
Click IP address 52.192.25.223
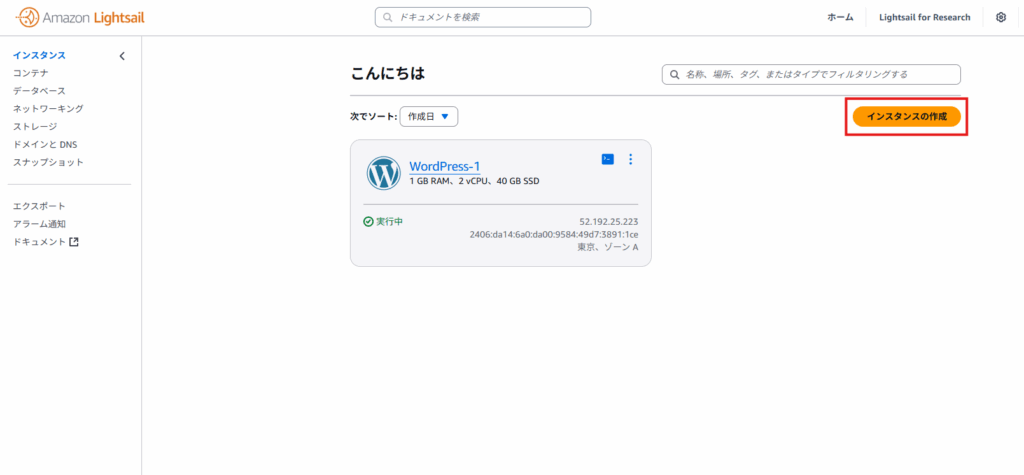pyautogui.click(x=609, y=221)
